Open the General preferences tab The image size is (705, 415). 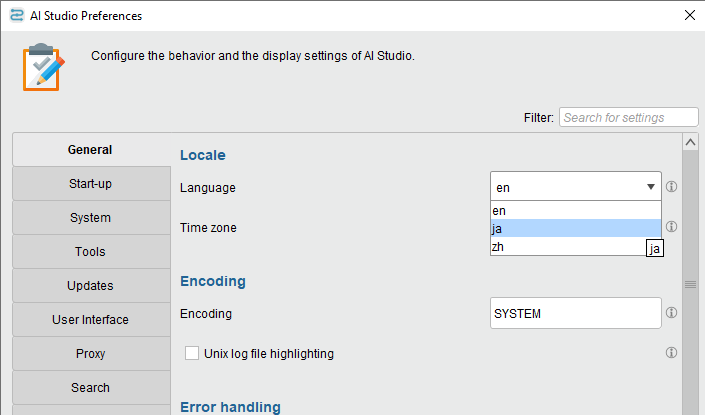click(90, 150)
